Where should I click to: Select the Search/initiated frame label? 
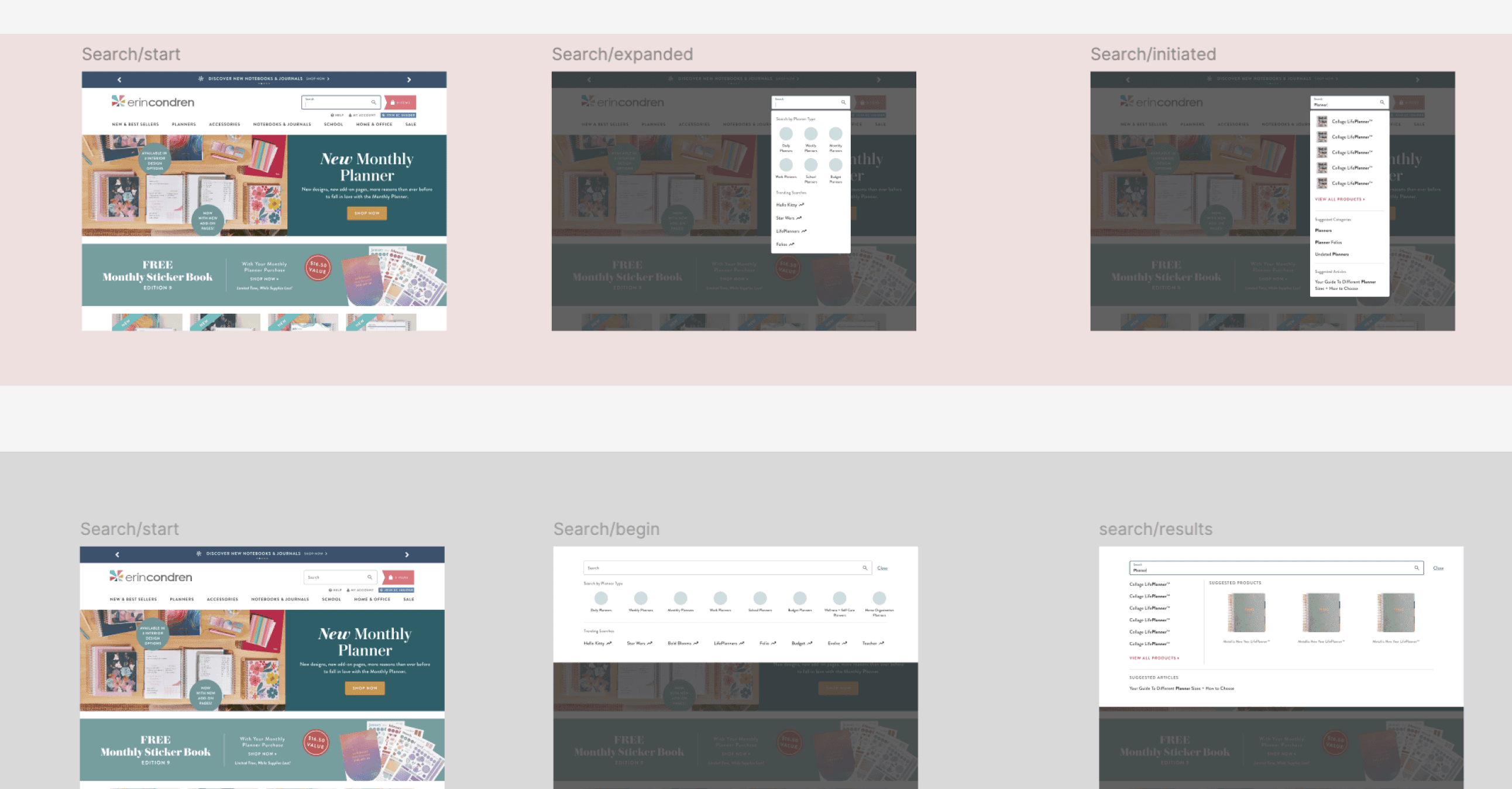point(1153,54)
